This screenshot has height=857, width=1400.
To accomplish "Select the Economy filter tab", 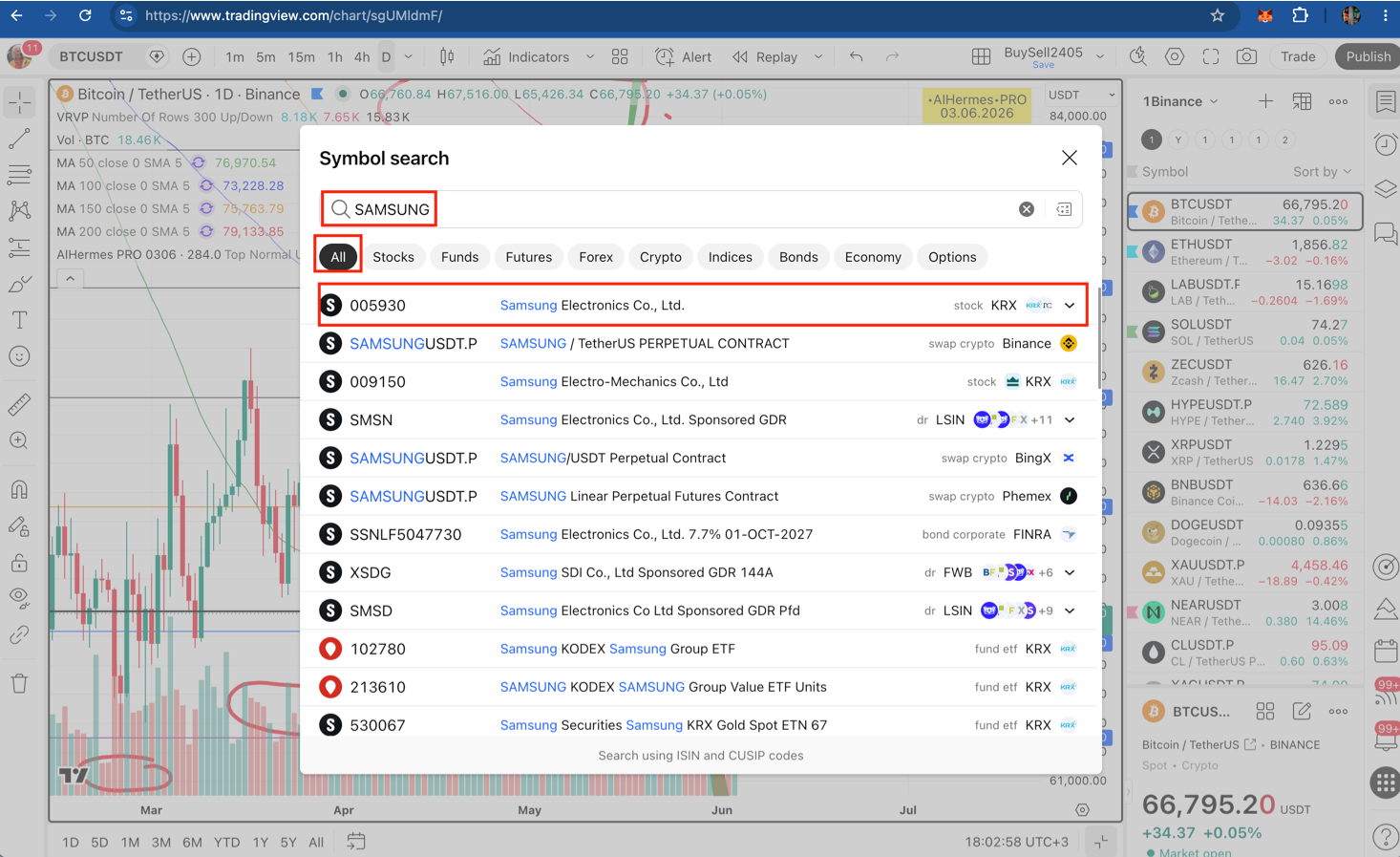I will tap(873, 257).
